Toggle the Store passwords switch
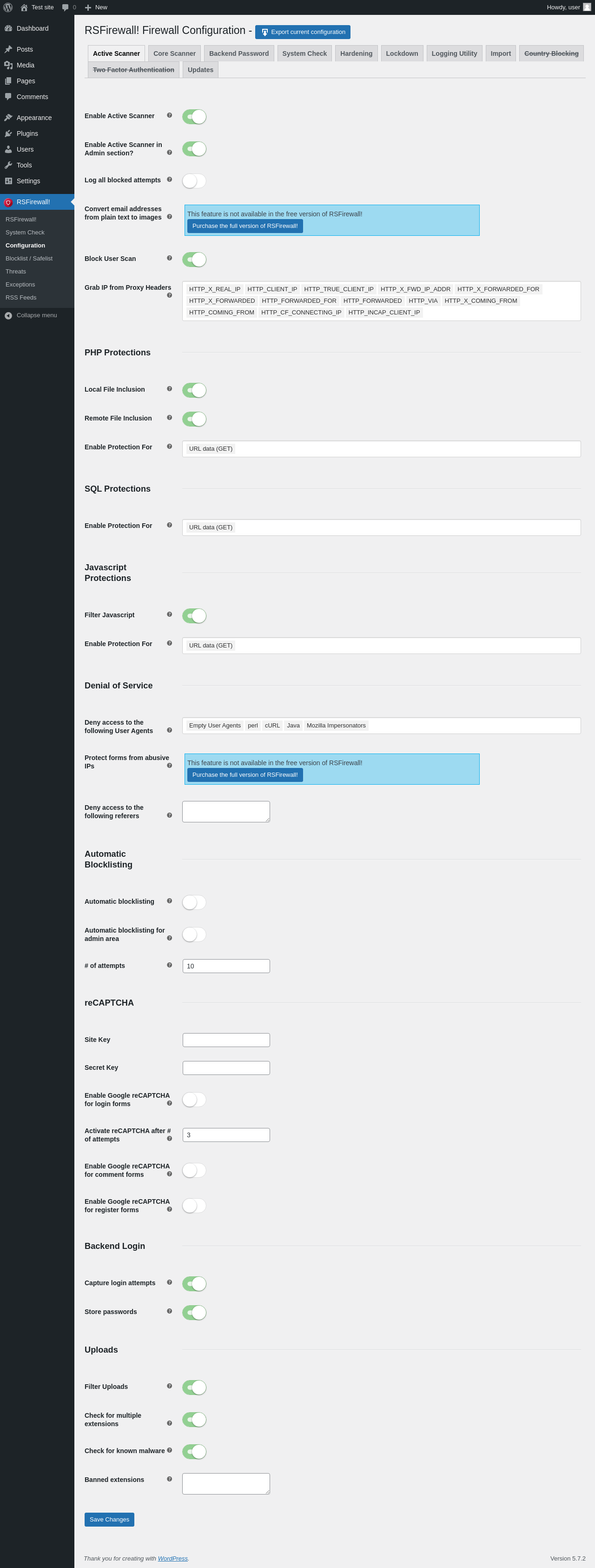The image size is (595, 1568). pos(194,1312)
